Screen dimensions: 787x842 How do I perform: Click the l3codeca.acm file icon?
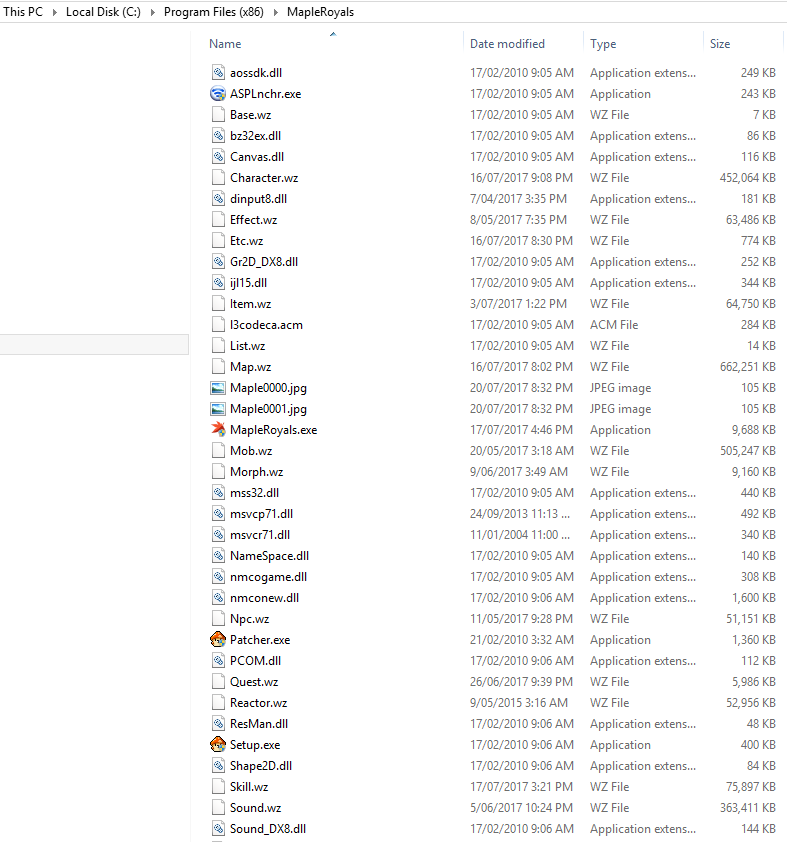pyautogui.click(x=218, y=325)
